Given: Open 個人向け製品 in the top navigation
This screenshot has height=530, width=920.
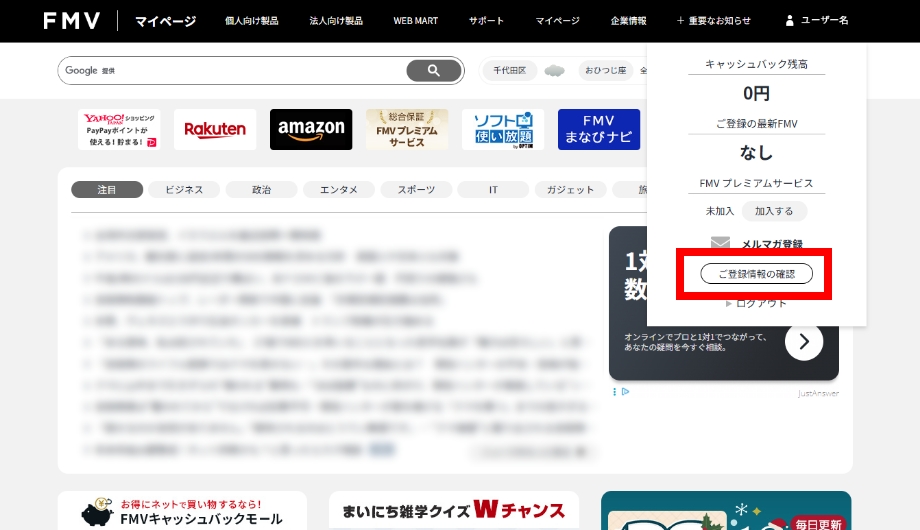Looking at the screenshot, I should [x=252, y=21].
